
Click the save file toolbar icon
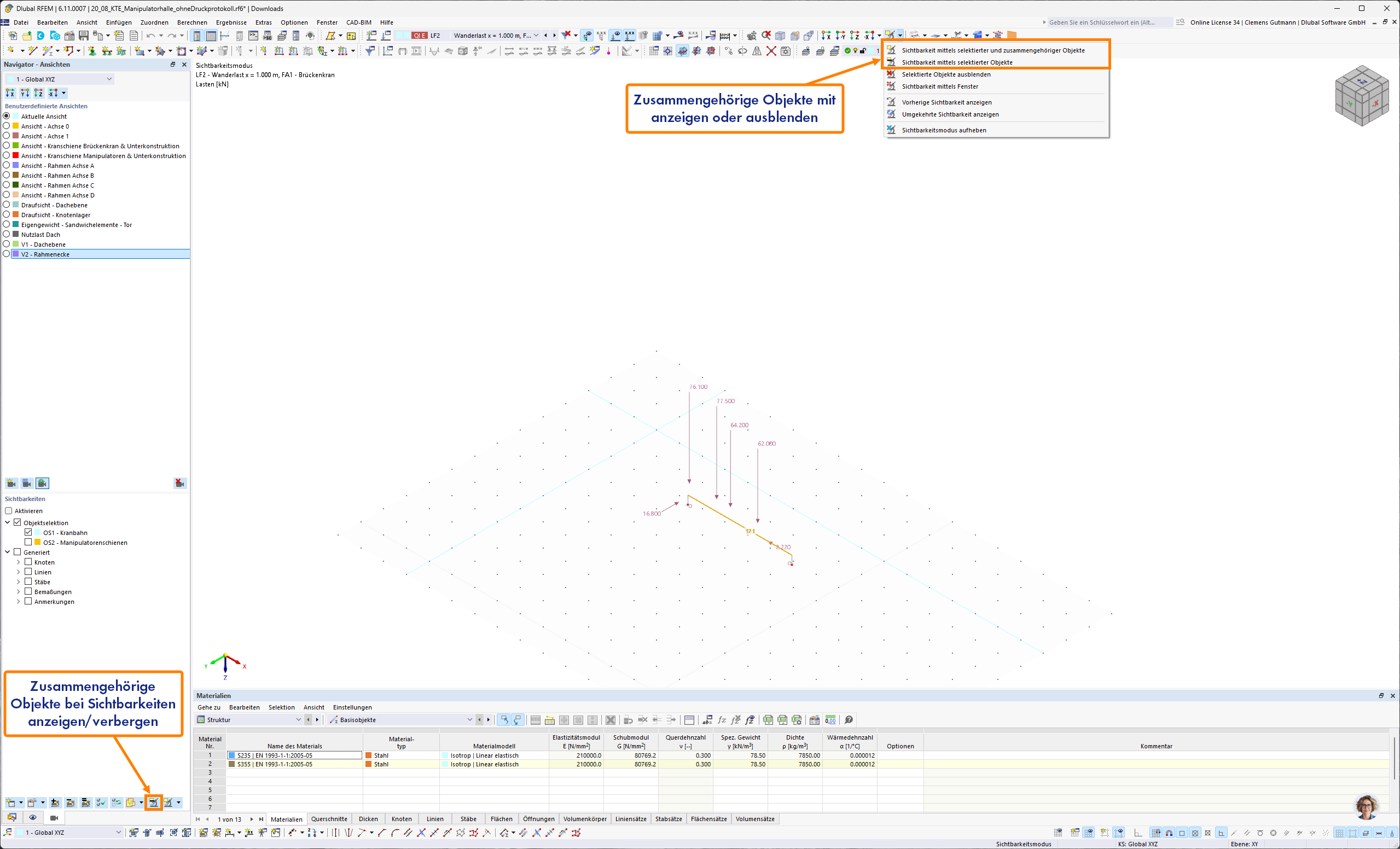[84, 36]
